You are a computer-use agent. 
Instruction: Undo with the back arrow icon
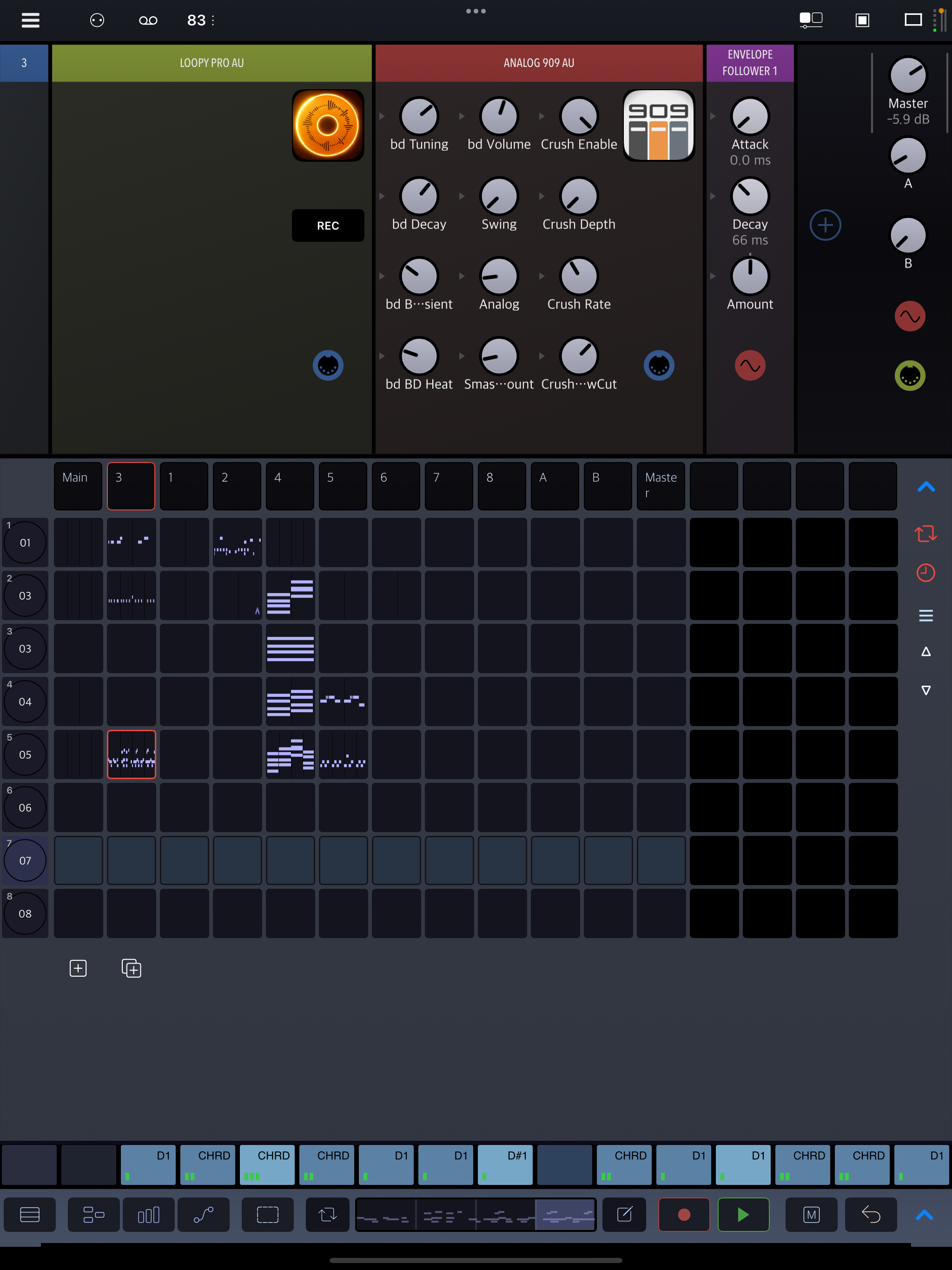[x=871, y=1215]
